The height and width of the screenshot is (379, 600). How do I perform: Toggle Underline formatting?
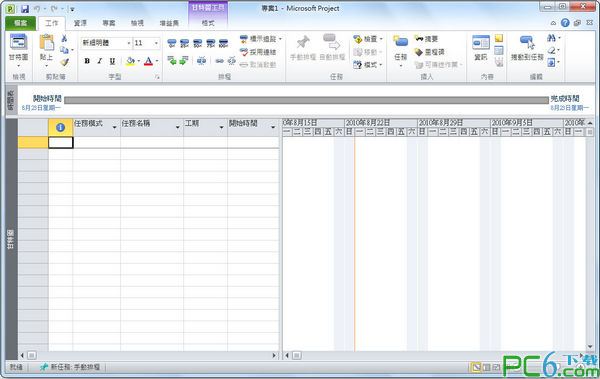[x=112, y=61]
